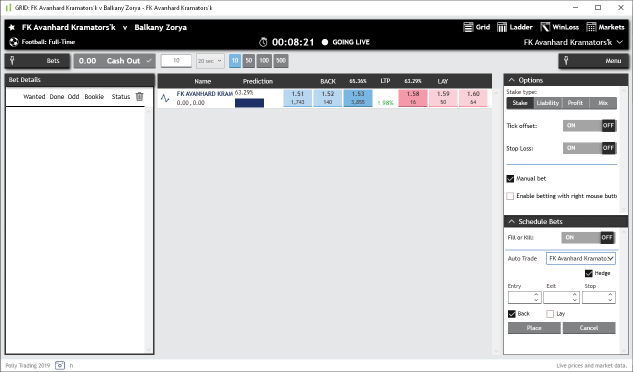Click the best lay price 1.58 cell

(x=413, y=98)
